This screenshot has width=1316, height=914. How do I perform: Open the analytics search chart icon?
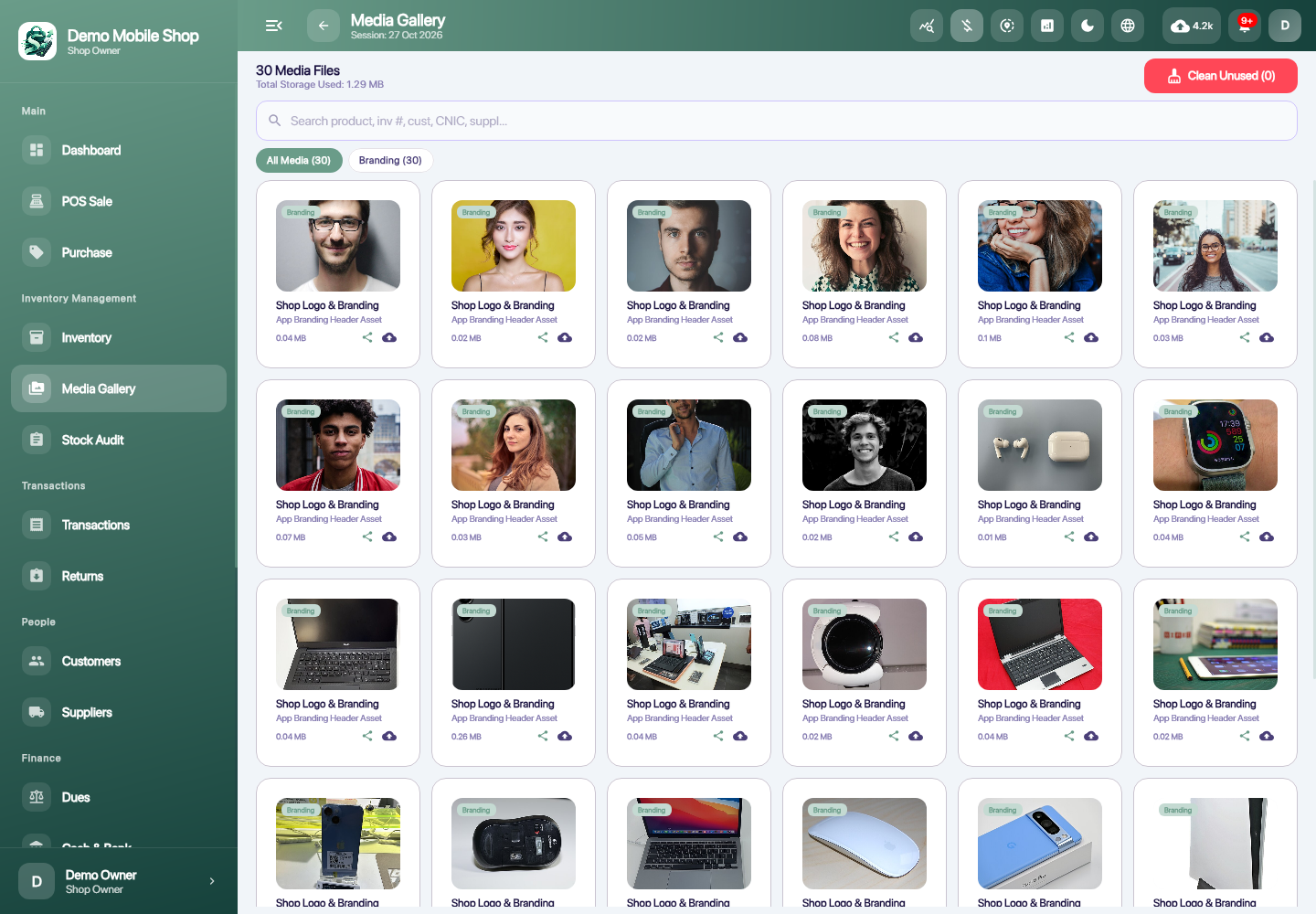coord(927,26)
